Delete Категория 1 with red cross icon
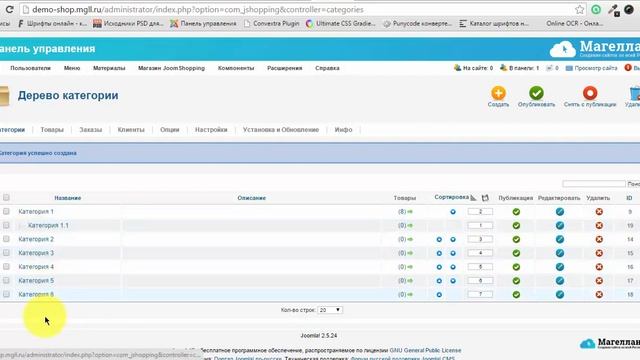 click(x=599, y=212)
